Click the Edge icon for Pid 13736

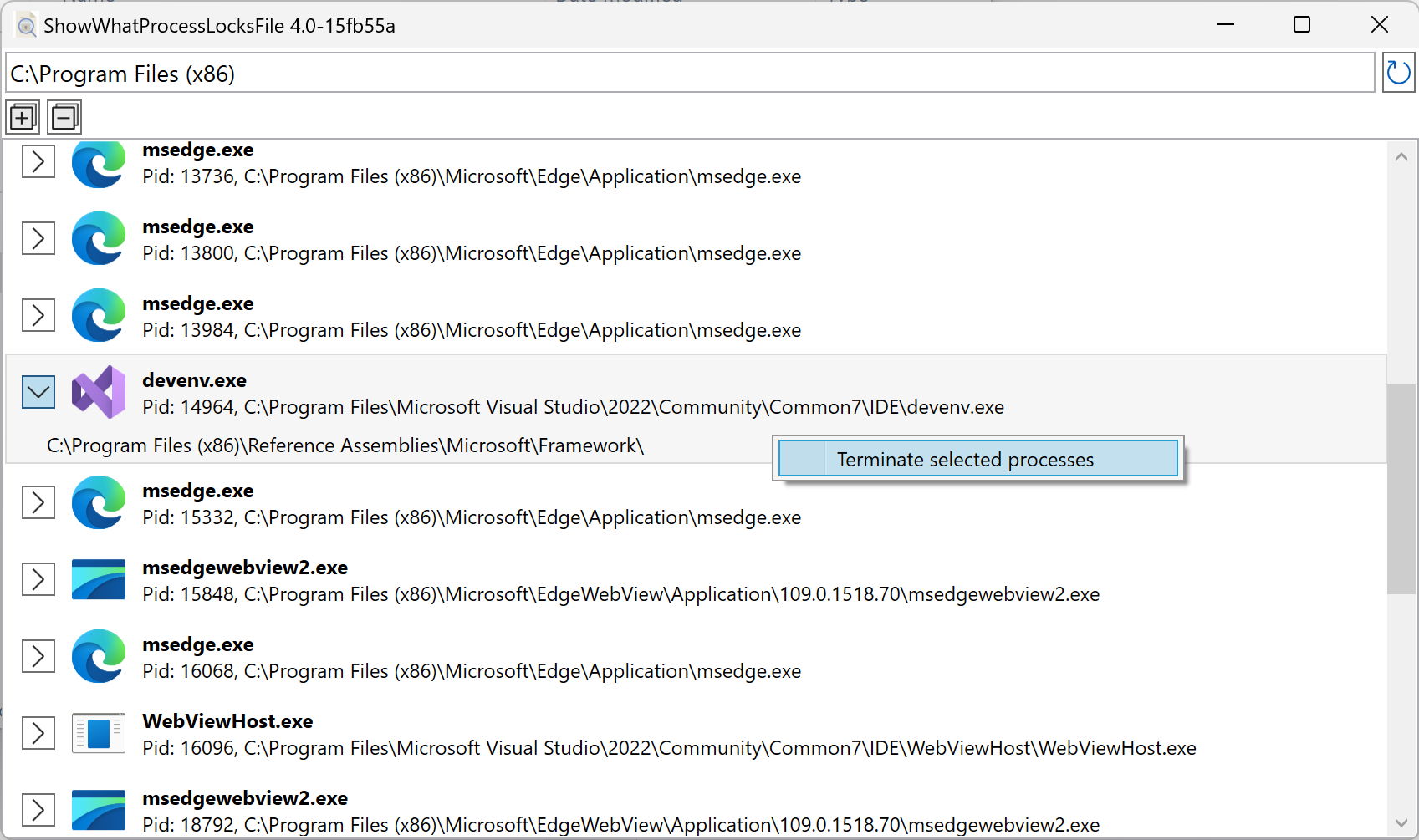click(99, 163)
